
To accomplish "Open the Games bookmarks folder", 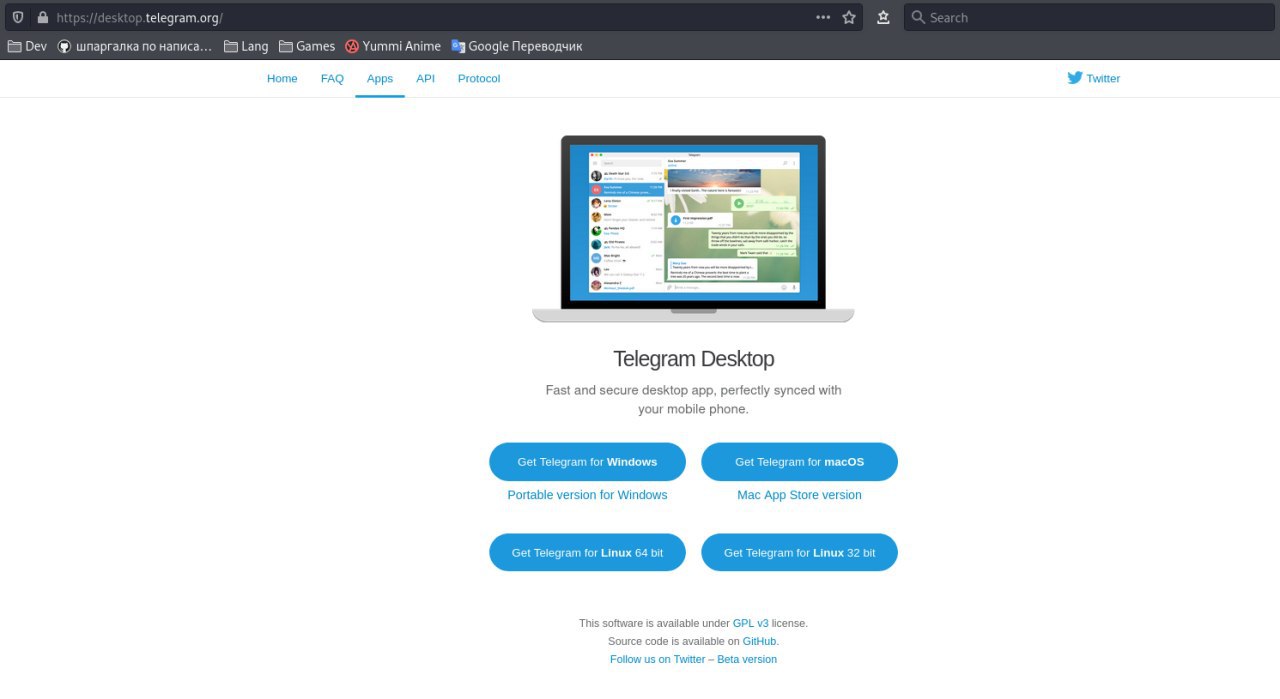I will (307, 46).
